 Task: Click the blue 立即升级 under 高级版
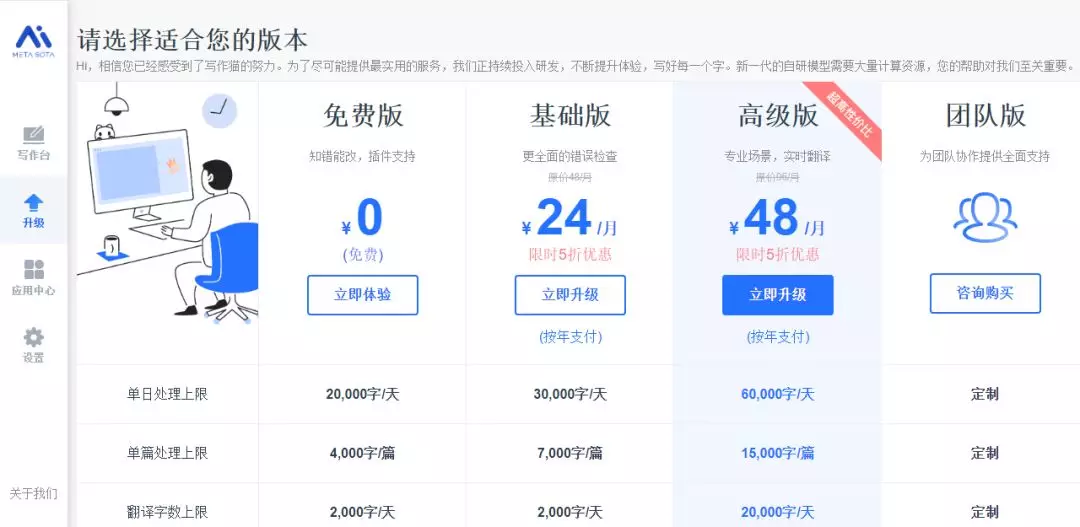tap(778, 295)
